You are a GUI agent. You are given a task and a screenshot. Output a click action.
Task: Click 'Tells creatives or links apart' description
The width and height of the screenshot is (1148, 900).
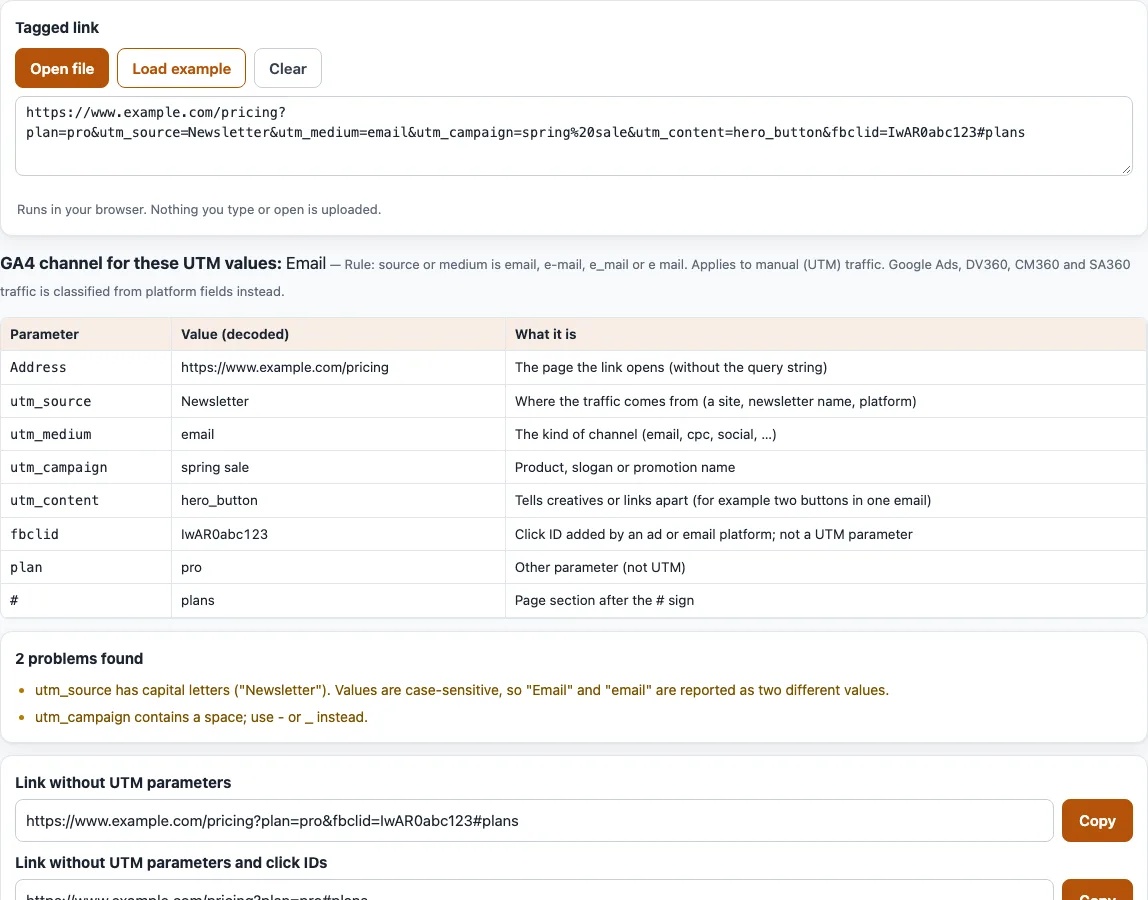[723, 500]
